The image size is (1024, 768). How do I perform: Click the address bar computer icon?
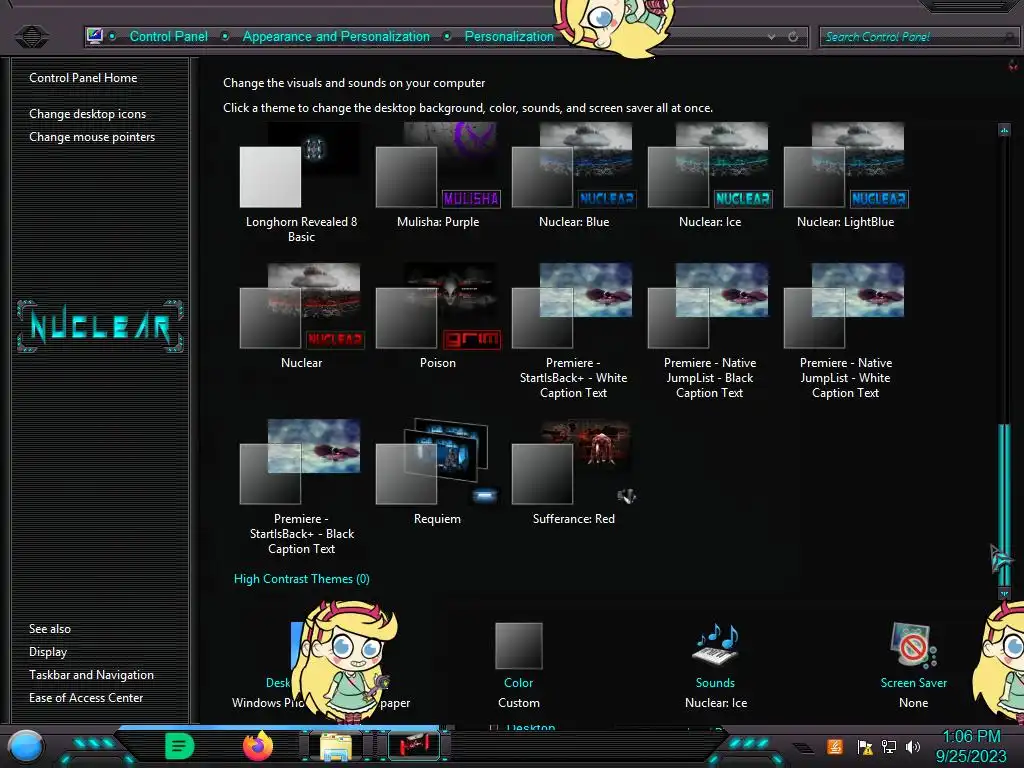[95, 36]
